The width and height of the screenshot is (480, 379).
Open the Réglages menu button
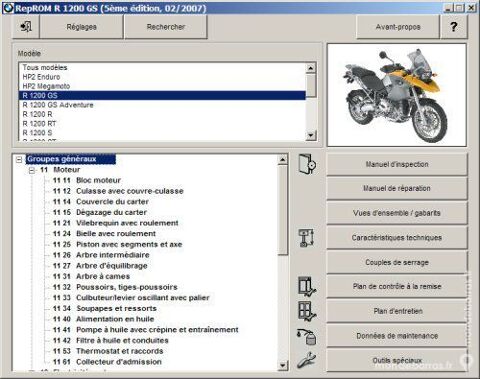click(81, 27)
